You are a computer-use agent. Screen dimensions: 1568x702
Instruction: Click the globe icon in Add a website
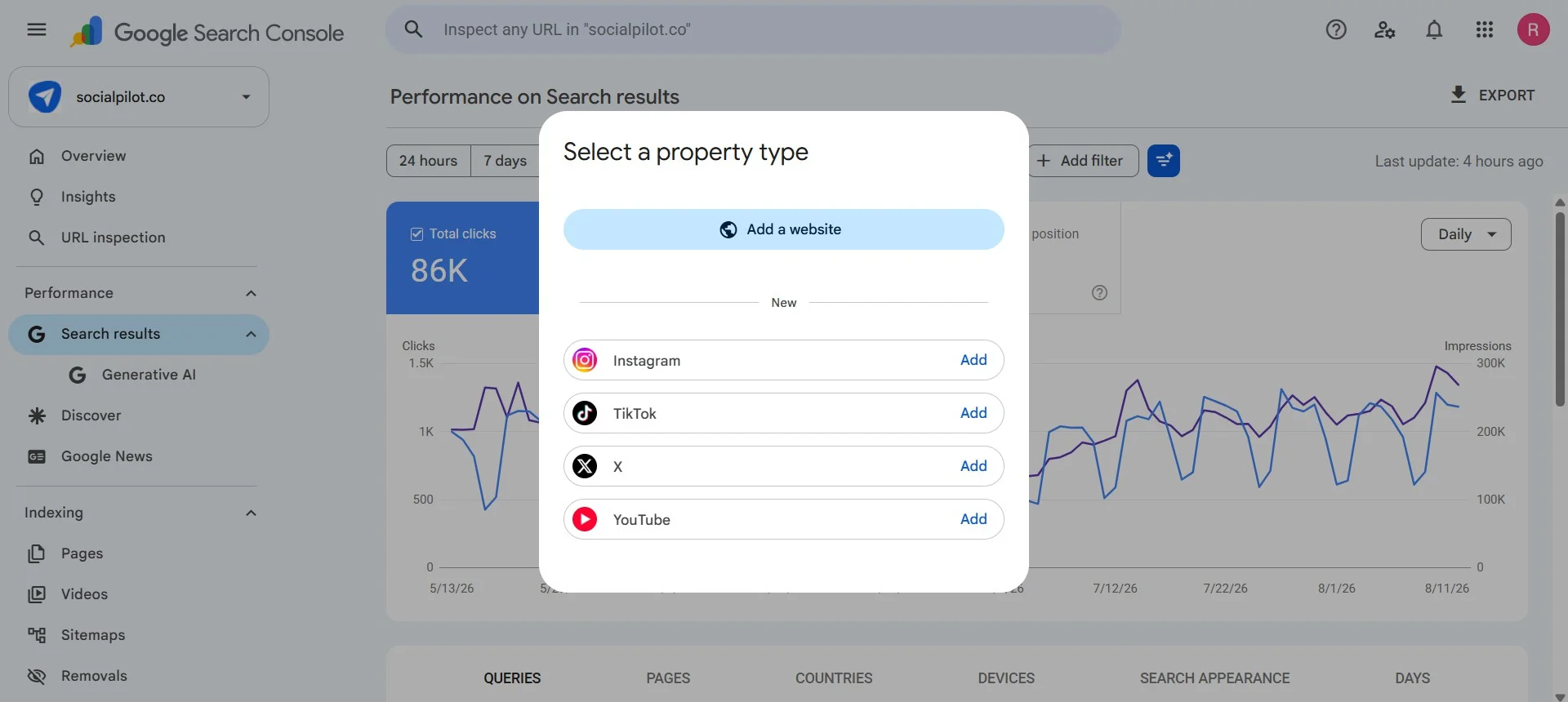point(728,229)
